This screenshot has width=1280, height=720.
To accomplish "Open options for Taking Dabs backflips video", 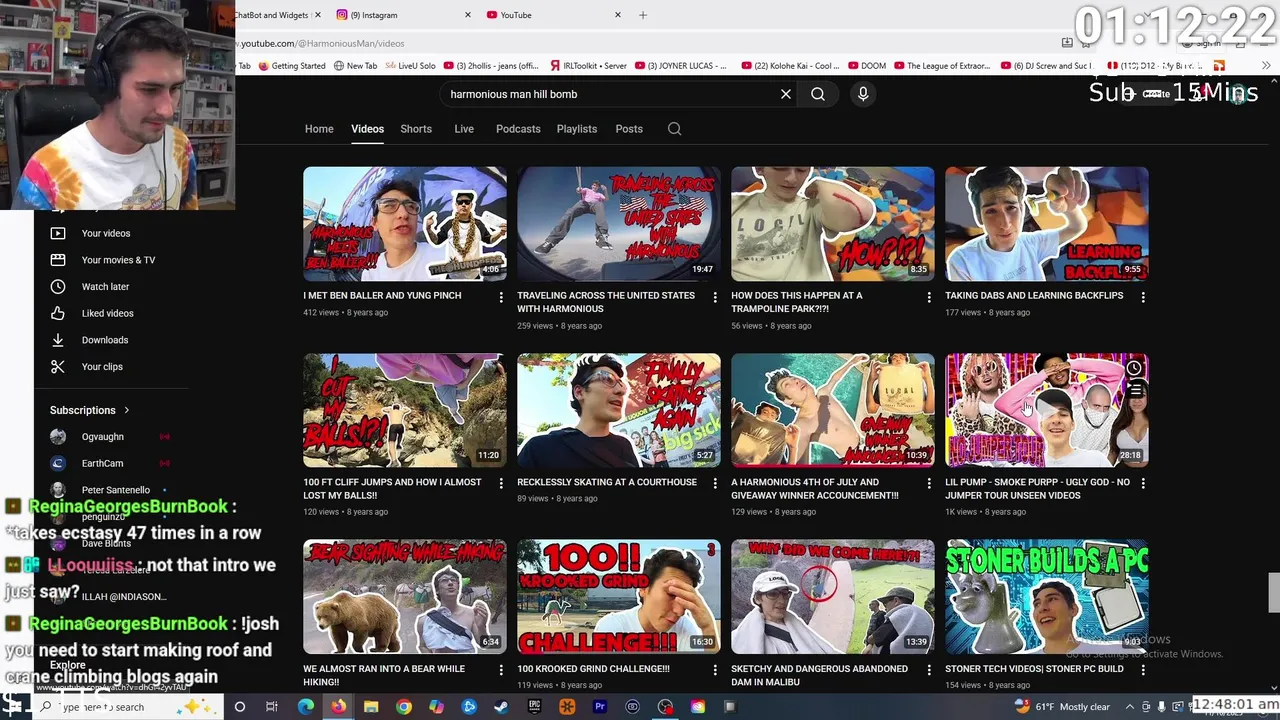I will click(1143, 297).
